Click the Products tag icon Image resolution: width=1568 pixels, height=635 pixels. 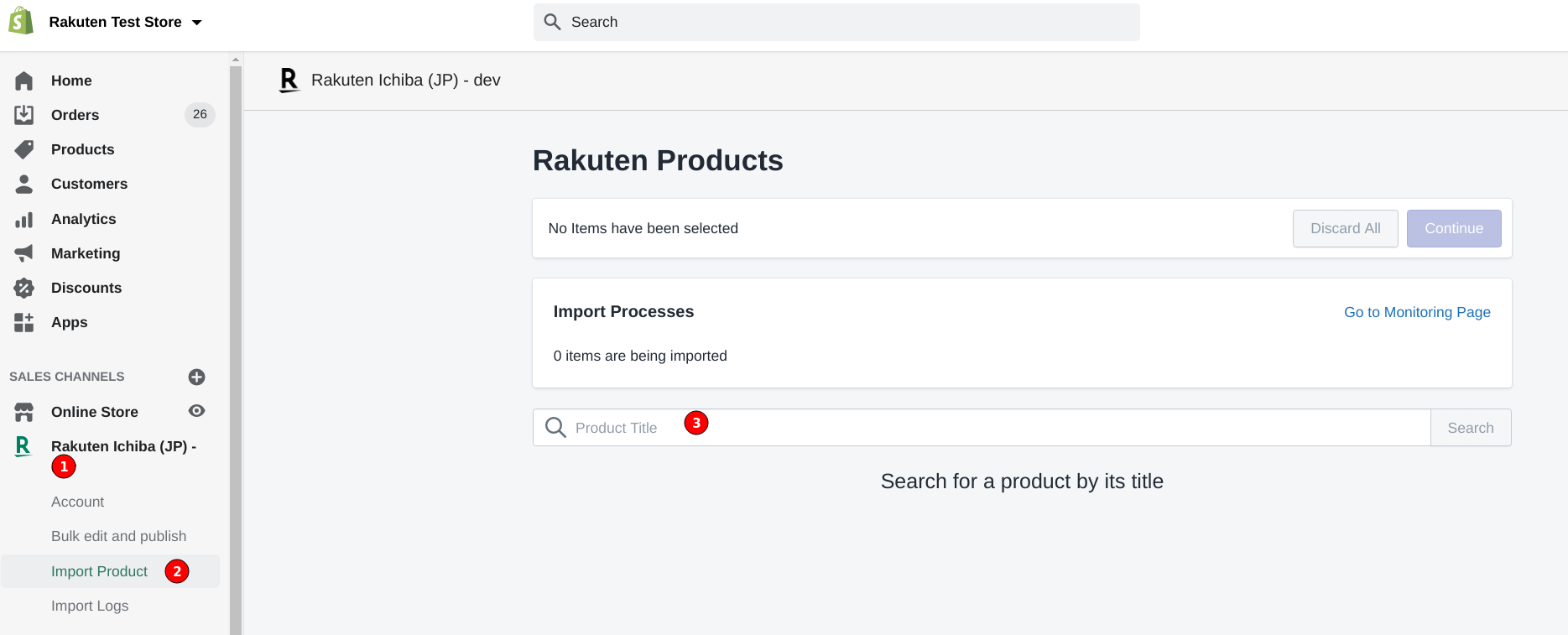point(24,149)
